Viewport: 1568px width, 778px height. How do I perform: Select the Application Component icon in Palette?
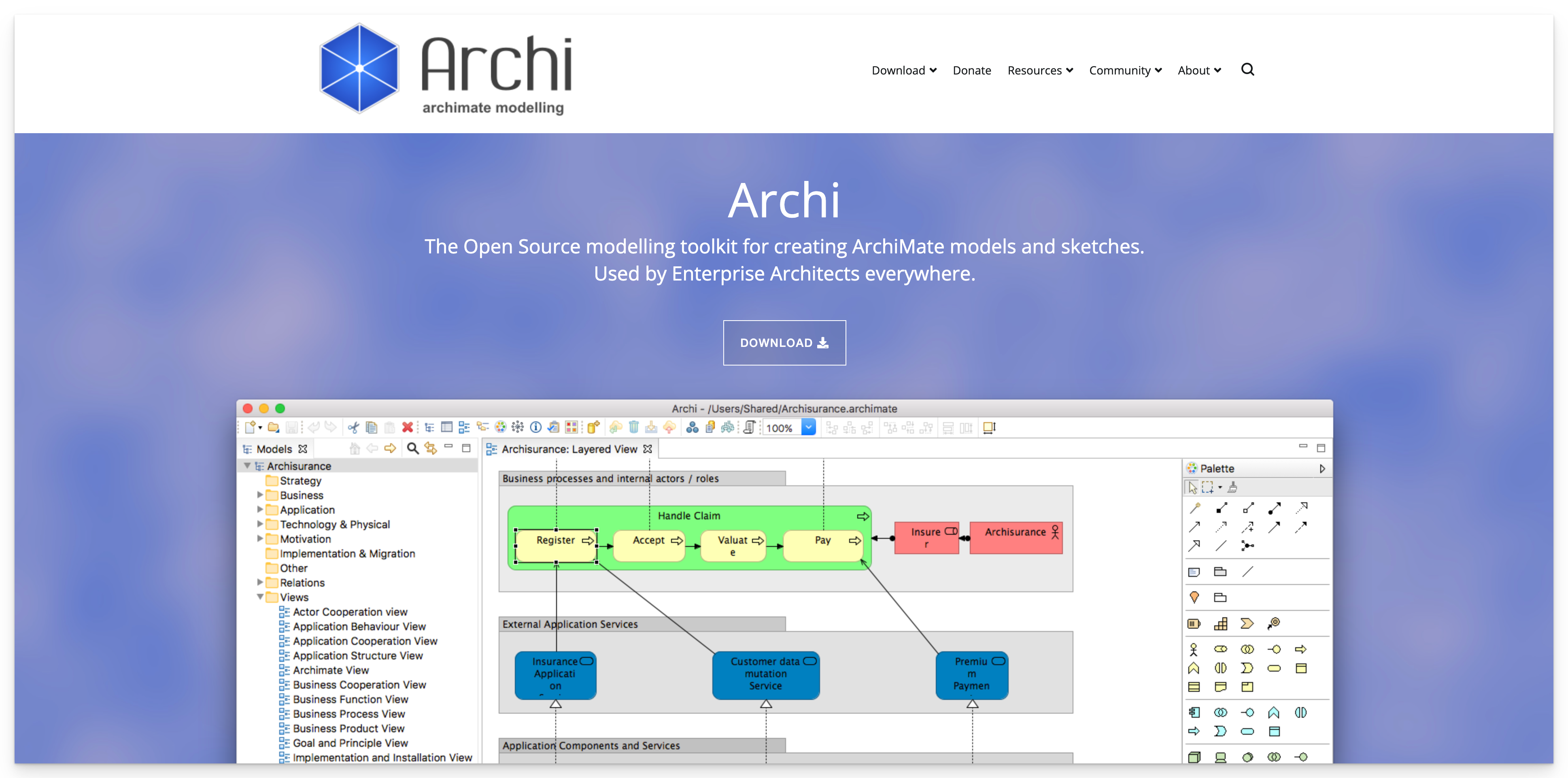point(1194,712)
